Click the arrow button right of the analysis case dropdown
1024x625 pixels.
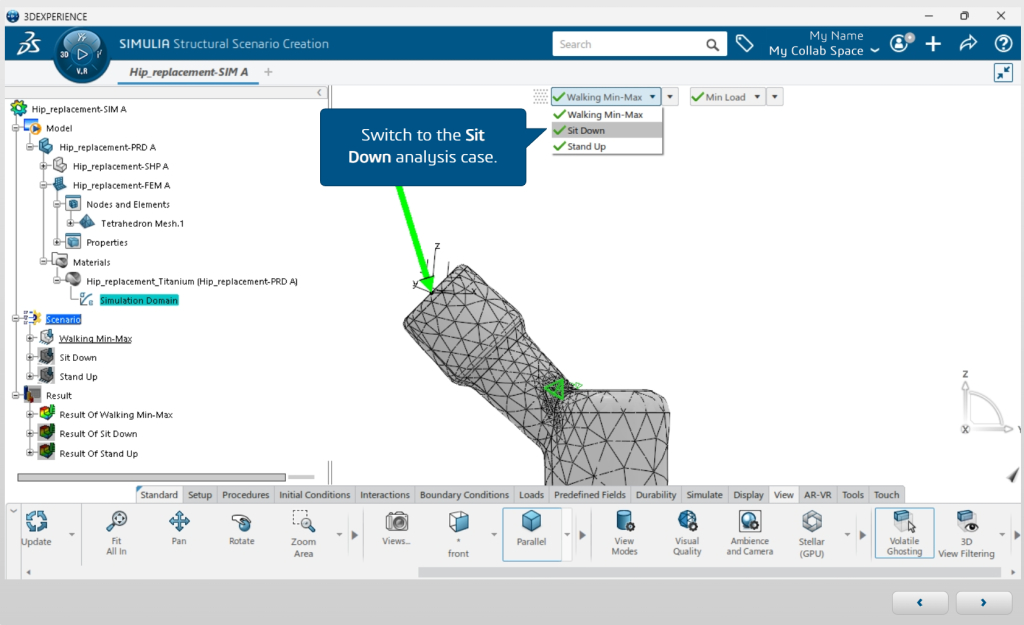point(670,97)
